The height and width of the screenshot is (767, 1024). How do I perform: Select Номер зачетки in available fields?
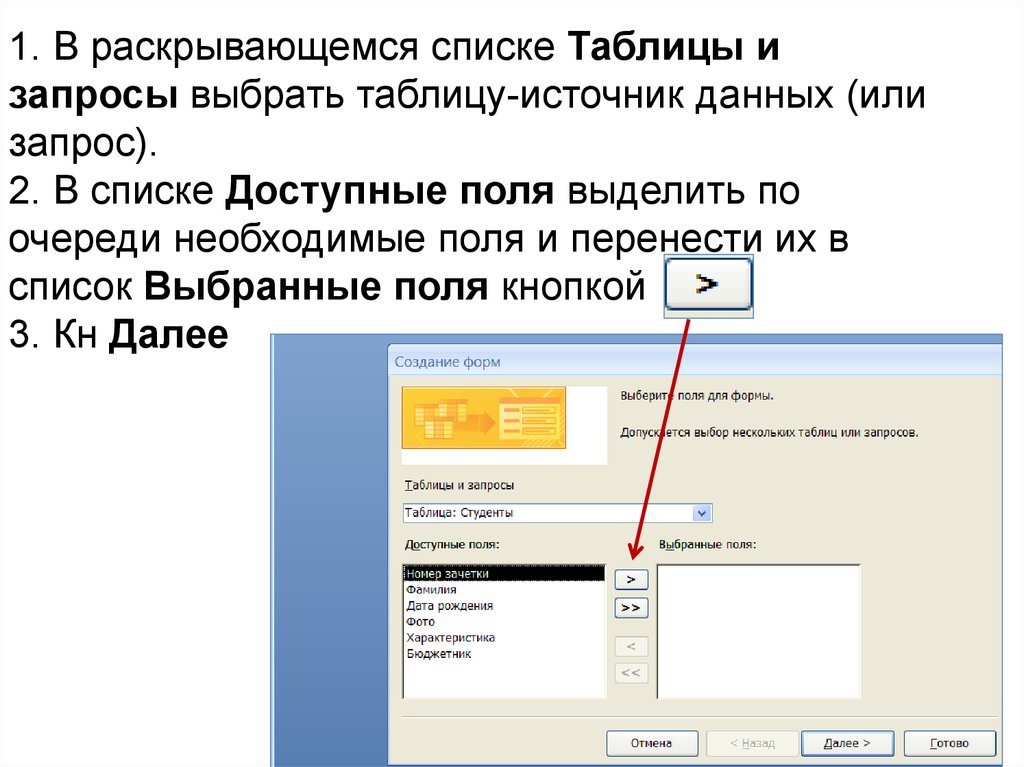click(448, 574)
